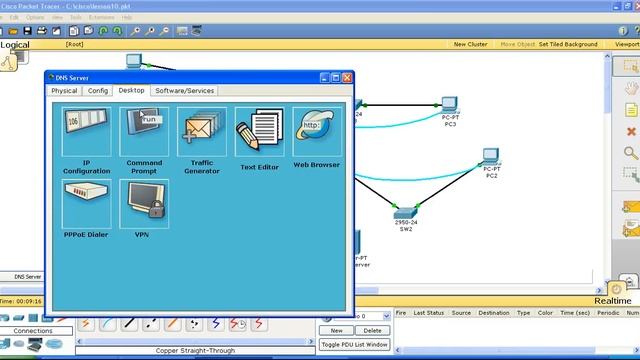Select the Inspect magnifier tool
Image resolution: width=640 pixels, height=360 pixels.
point(631,153)
